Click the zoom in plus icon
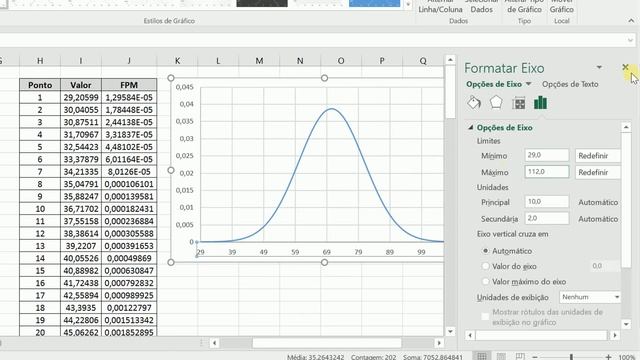 pos(608,357)
